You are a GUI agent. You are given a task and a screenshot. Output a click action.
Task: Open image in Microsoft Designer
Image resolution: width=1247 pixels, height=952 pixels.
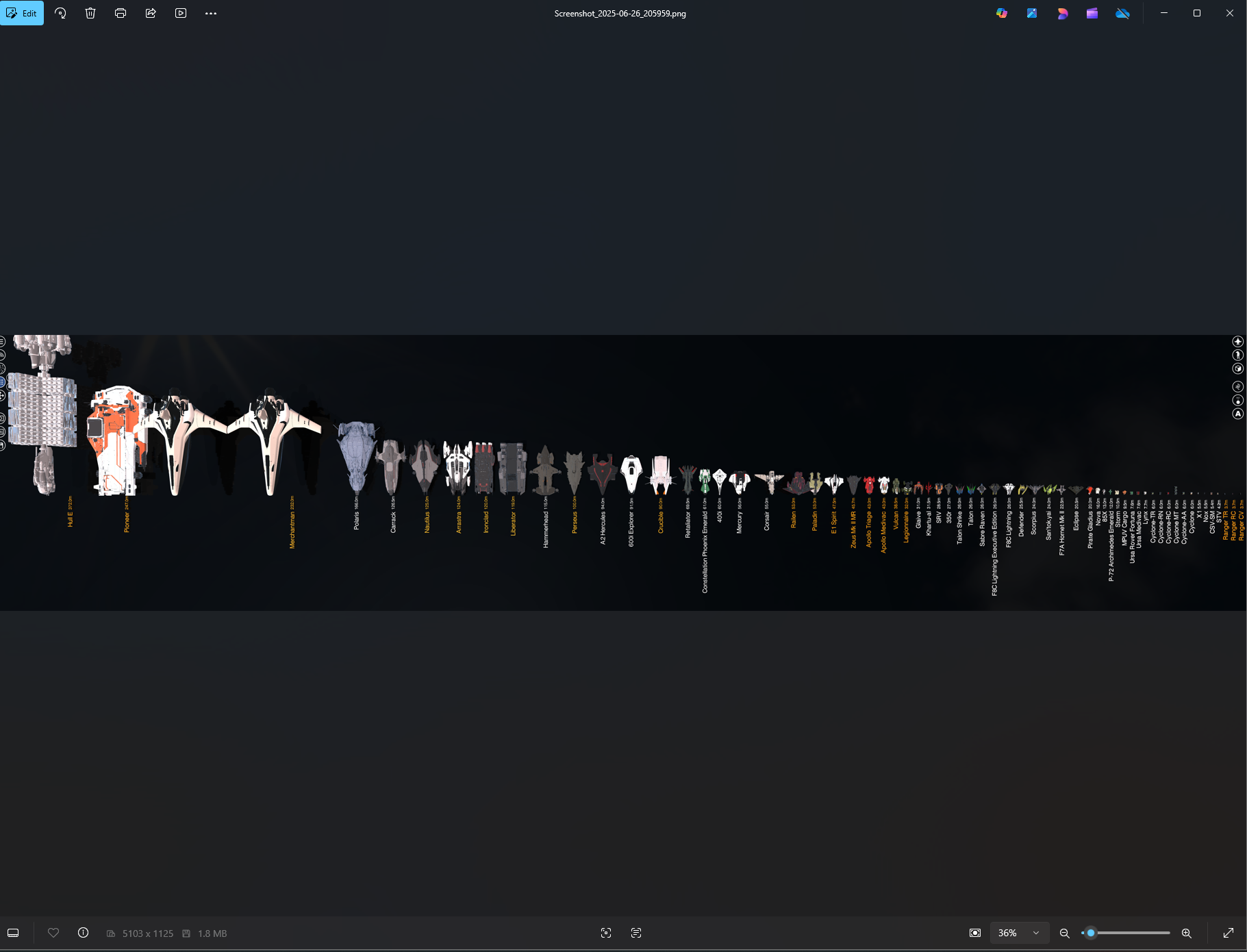1062,13
